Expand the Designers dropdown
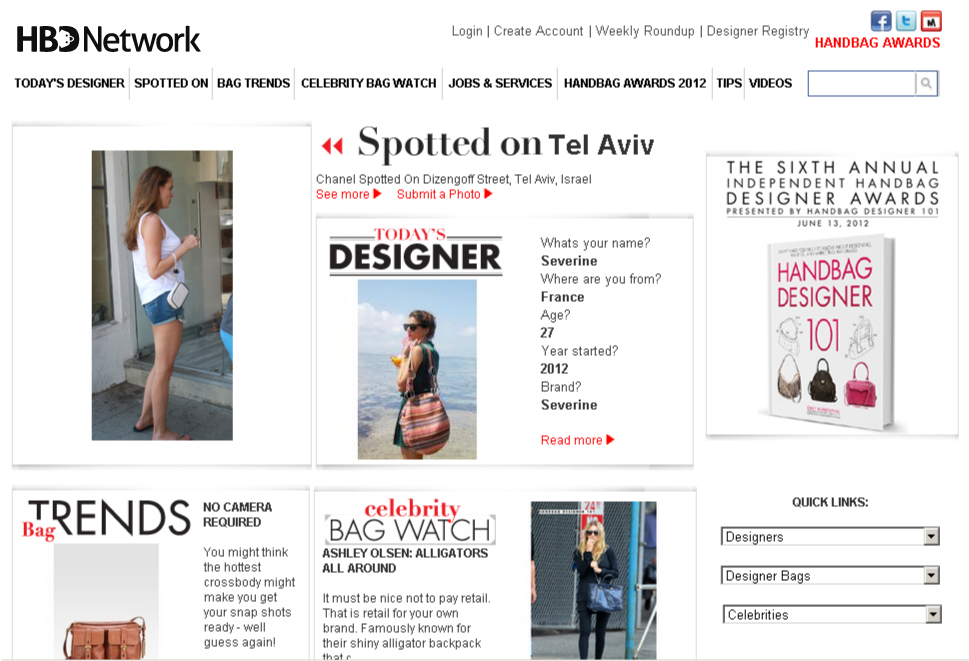The width and height of the screenshot is (969, 661). click(931, 536)
